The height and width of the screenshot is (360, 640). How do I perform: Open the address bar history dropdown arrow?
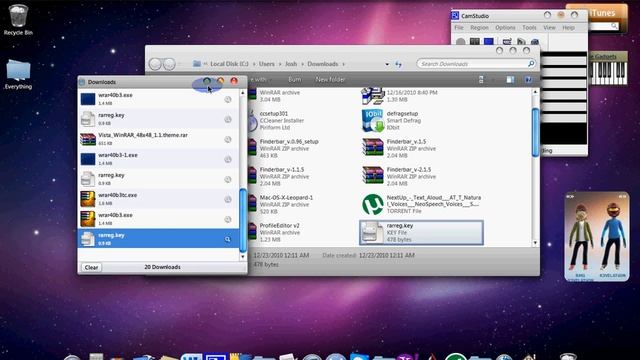click(x=387, y=64)
